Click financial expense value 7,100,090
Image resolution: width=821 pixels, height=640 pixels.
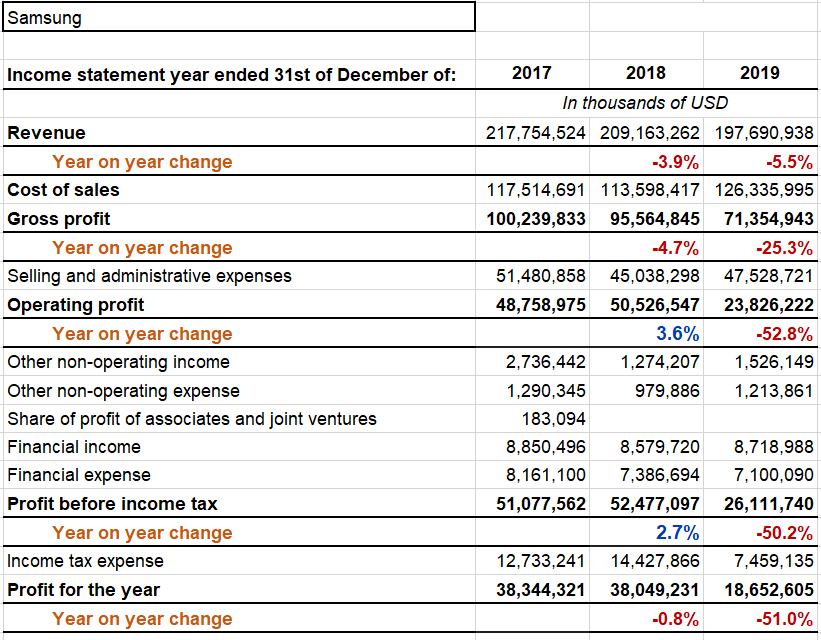(x=774, y=475)
